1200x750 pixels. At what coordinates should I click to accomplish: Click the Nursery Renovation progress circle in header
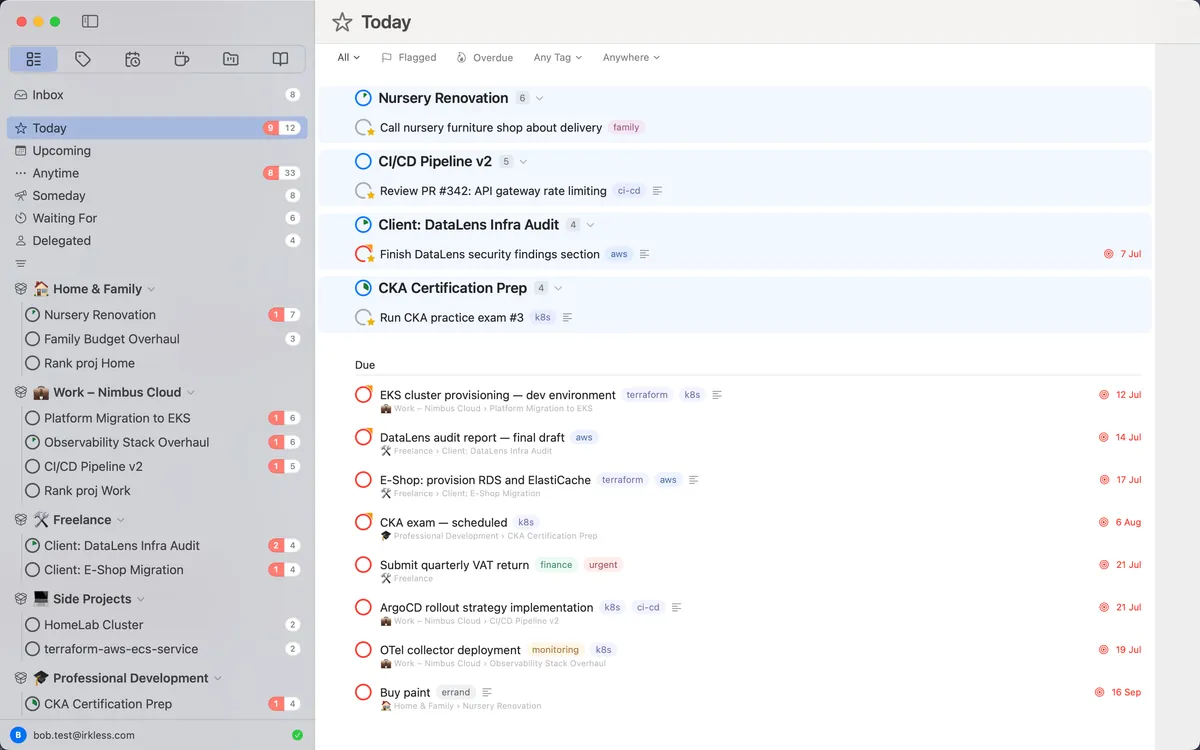pos(364,98)
